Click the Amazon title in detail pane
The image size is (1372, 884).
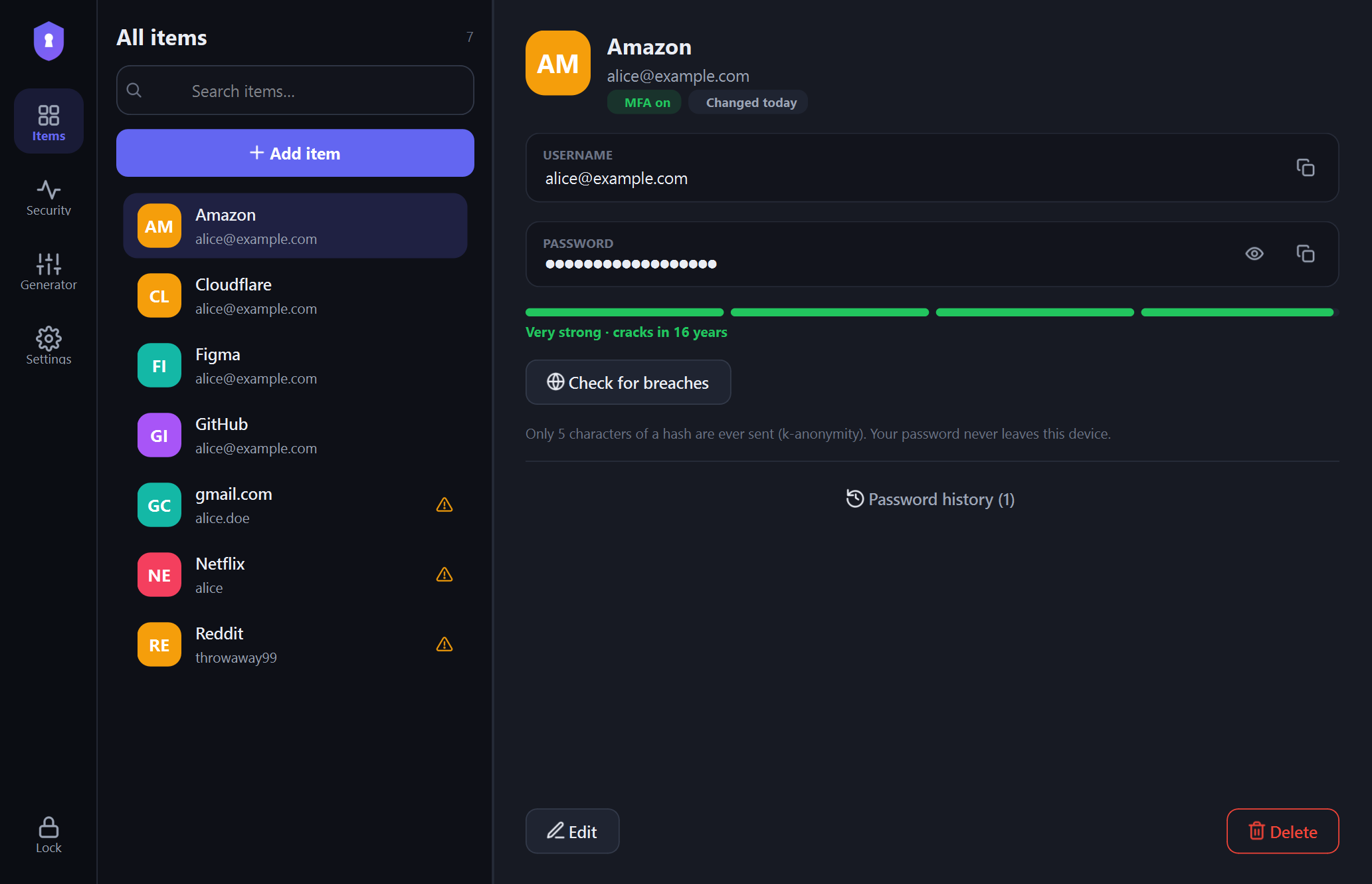point(649,47)
